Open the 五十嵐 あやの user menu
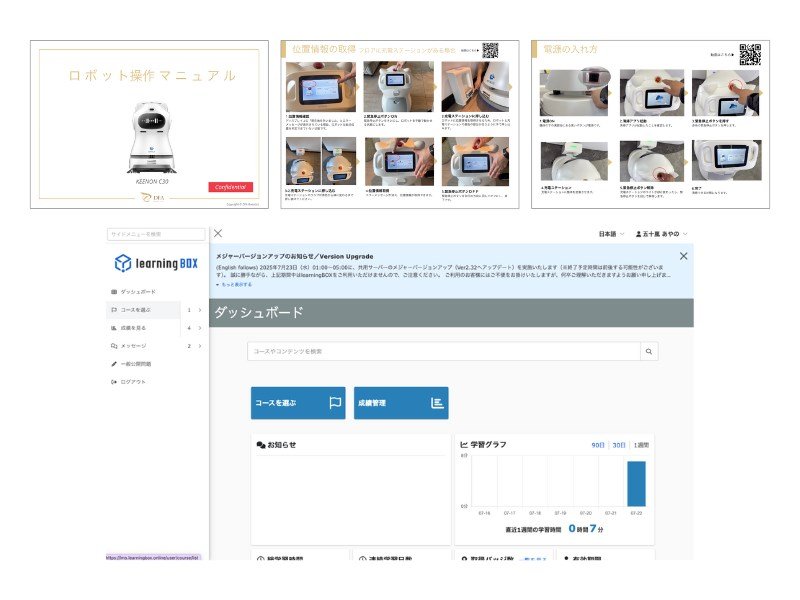Image resolution: width=800 pixels, height=600 pixels. 662,234
